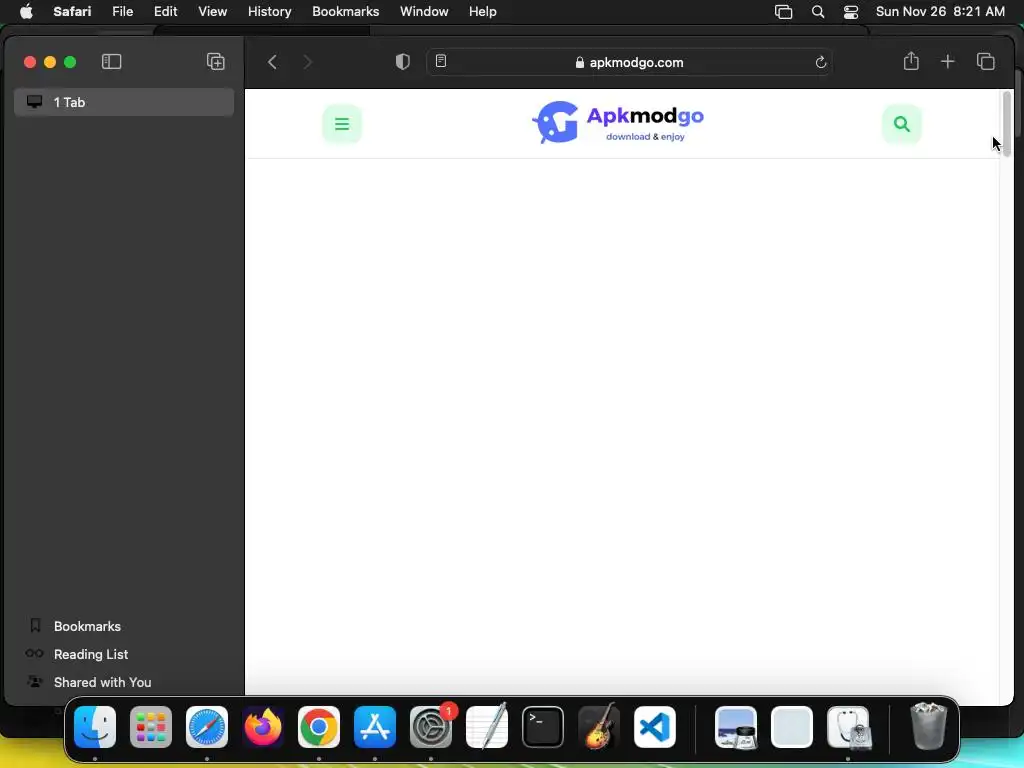The width and height of the screenshot is (1024, 768).
Task: Open the Apkmodgo site search
Action: (x=901, y=123)
